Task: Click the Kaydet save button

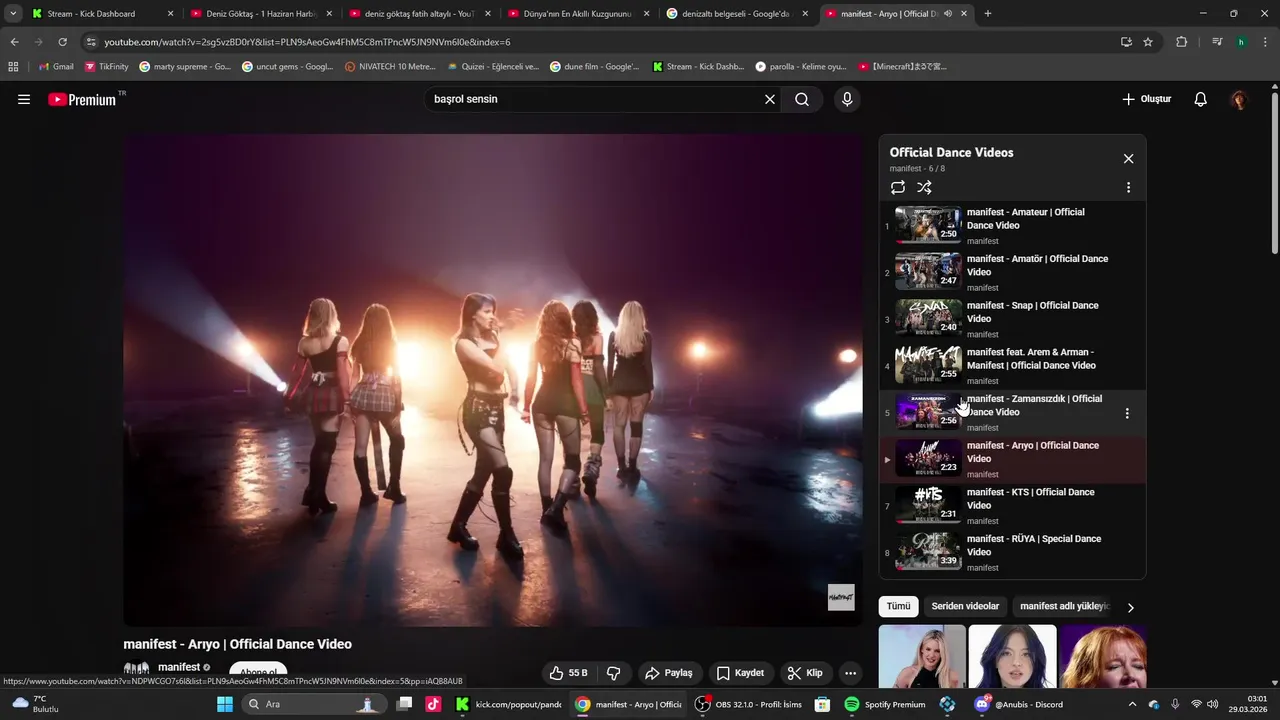Action: pos(740,673)
